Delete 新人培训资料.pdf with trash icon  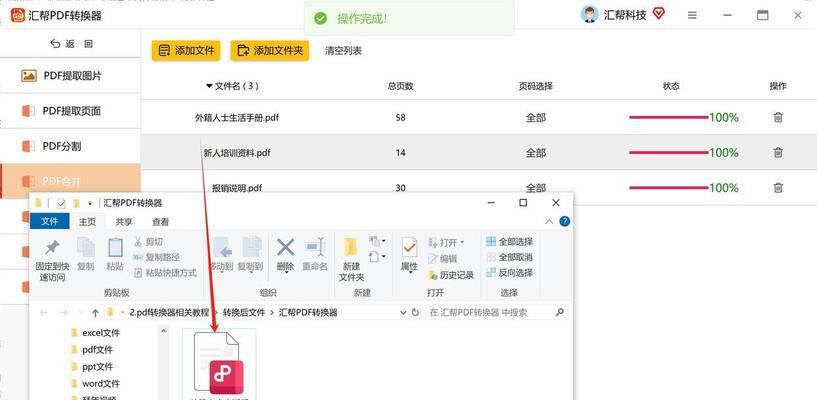pos(778,153)
